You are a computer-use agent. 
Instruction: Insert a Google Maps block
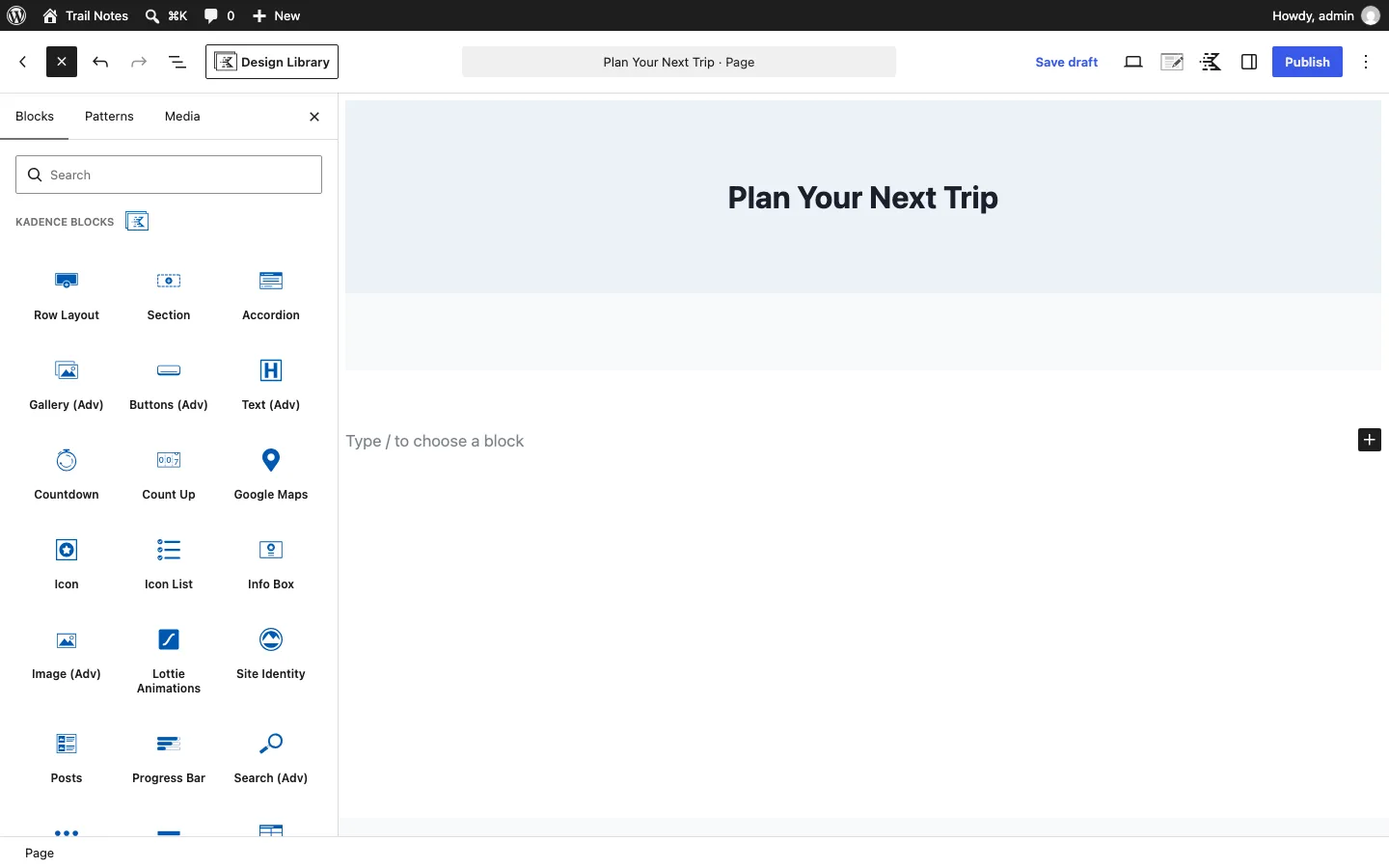[x=271, y=475]
